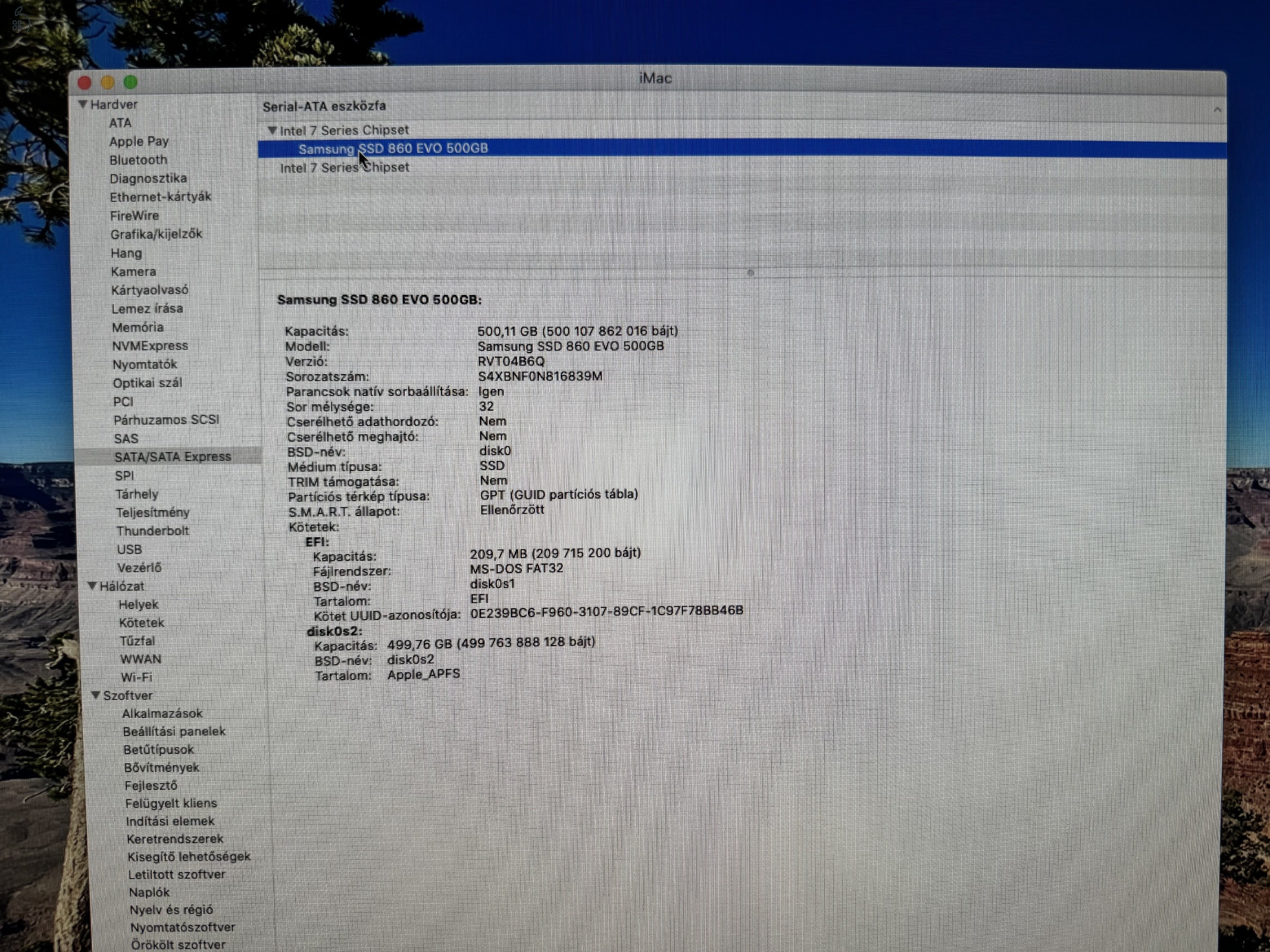Zoom window with the green button
The height and width of the screenshot is (952, 1270).
click(130, 82)
